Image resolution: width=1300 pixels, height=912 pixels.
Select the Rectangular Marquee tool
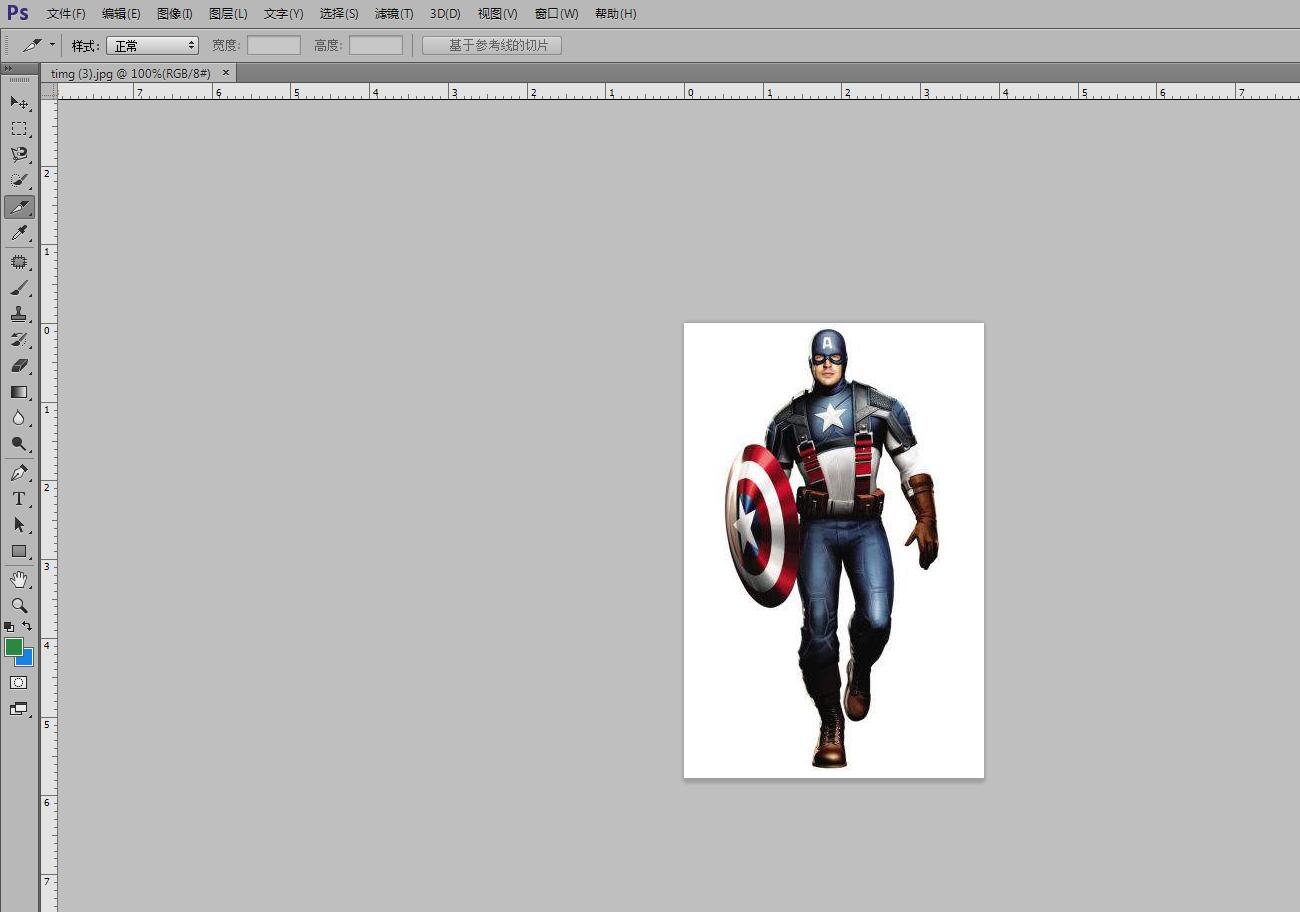tap(19, 128)
